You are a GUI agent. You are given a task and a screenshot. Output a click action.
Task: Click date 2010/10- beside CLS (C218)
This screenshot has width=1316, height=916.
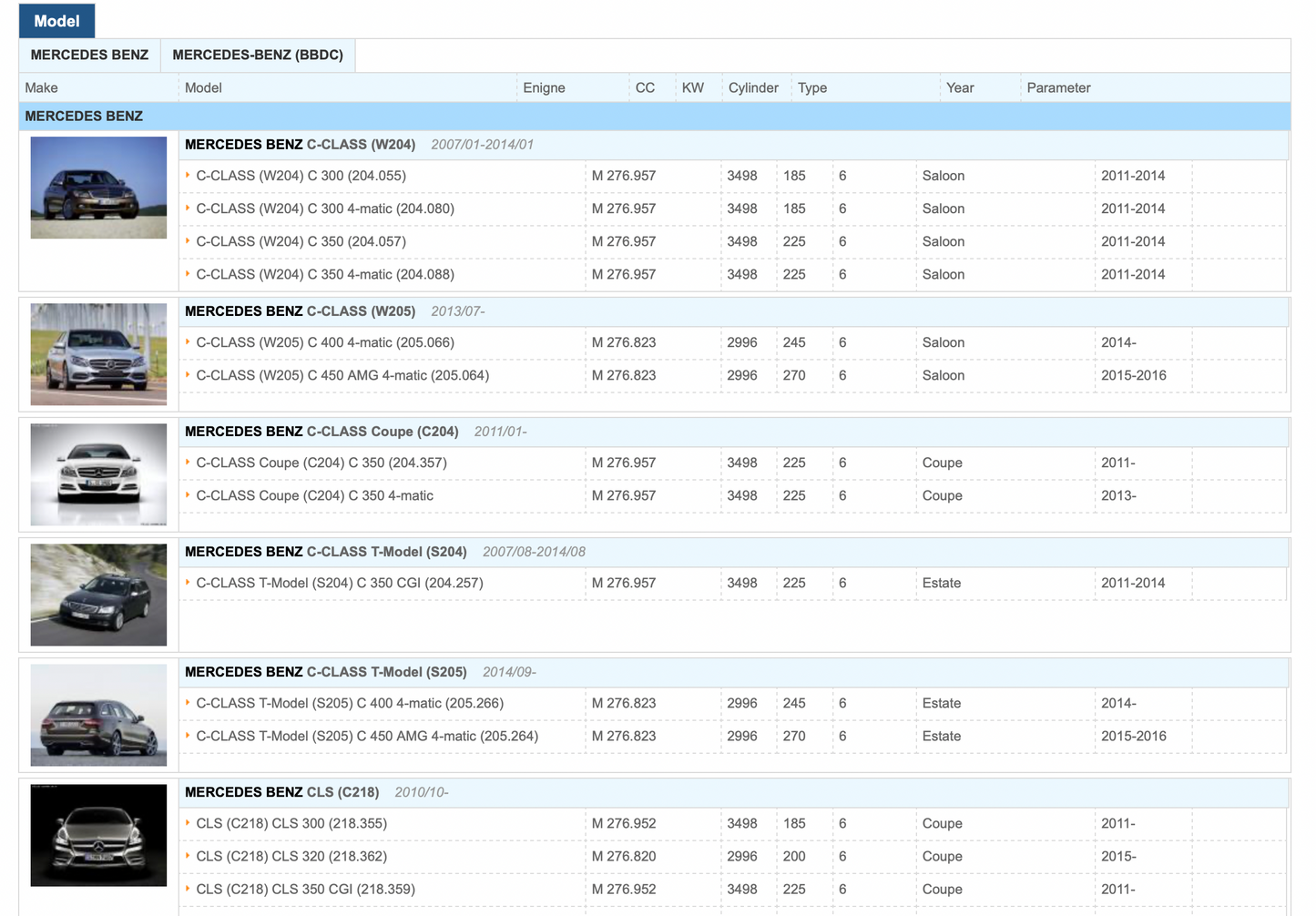click(422, 792)
